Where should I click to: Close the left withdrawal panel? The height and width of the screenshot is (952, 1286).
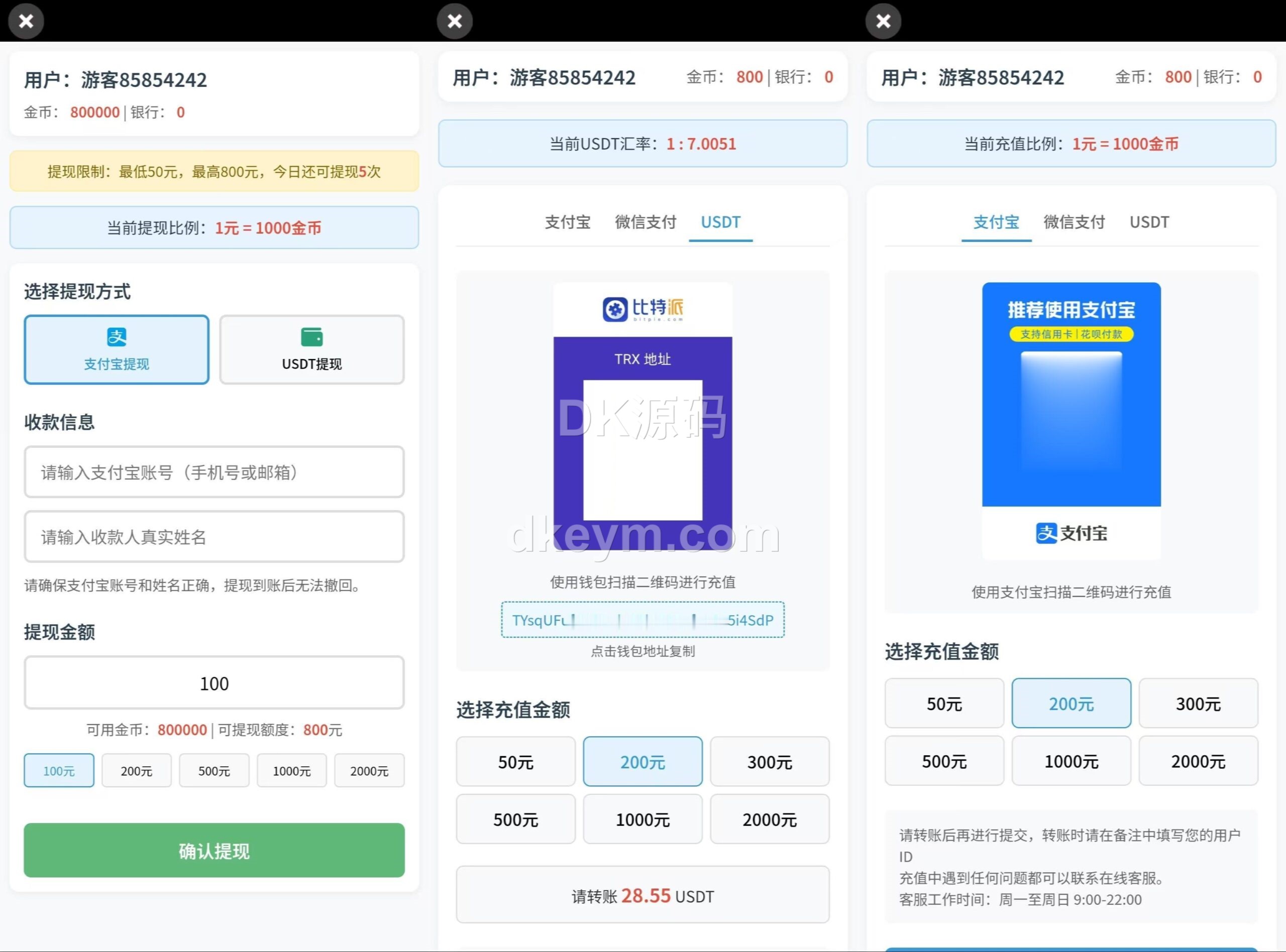coord(26,21)
